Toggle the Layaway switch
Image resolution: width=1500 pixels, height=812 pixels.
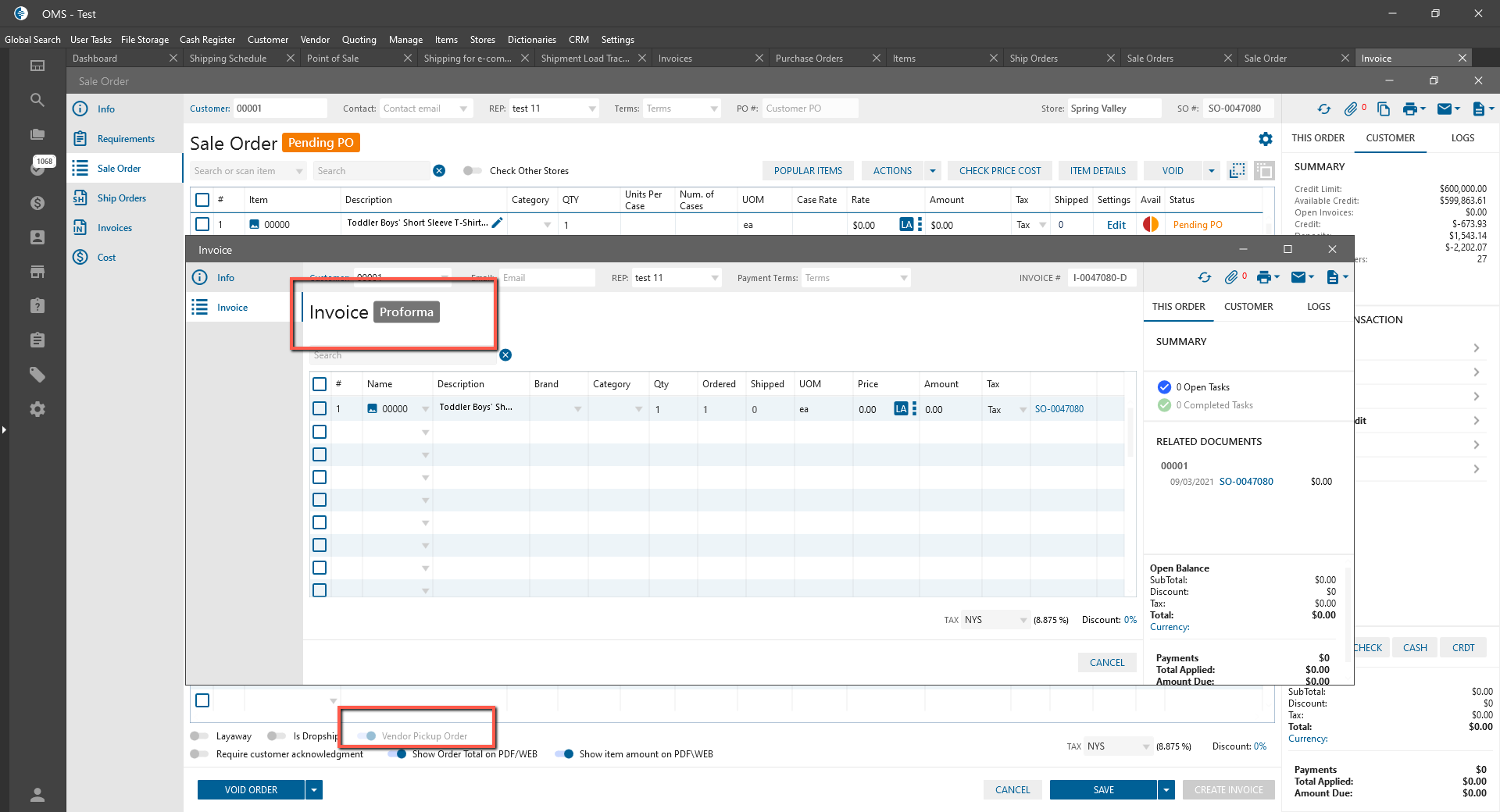[x=199, y=736]
